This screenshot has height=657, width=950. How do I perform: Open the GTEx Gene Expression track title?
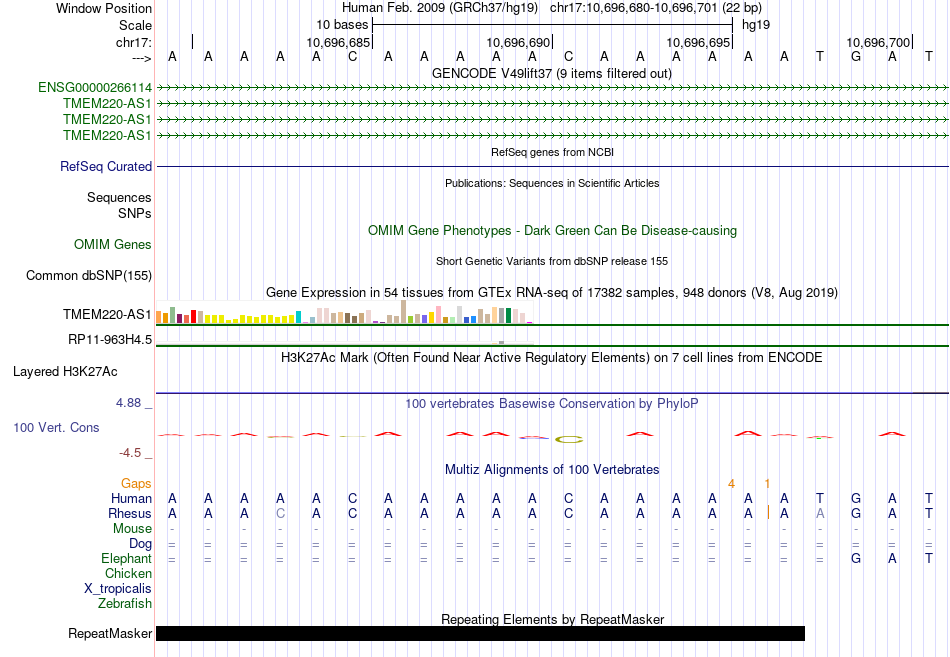[552, 293]
